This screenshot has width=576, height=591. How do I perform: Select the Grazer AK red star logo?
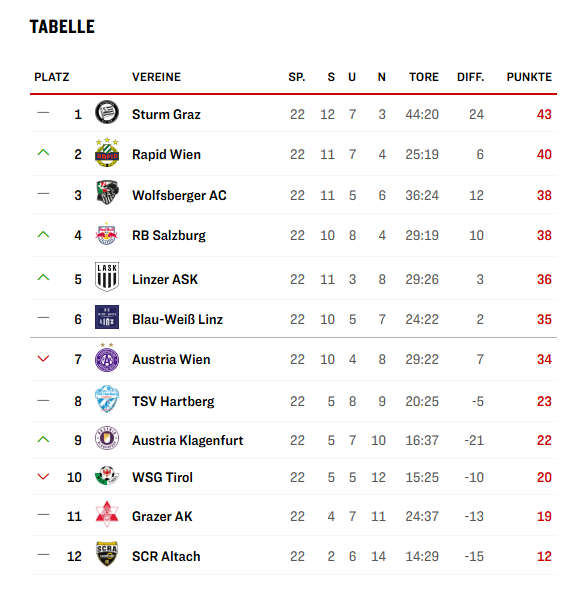(107, 514)
